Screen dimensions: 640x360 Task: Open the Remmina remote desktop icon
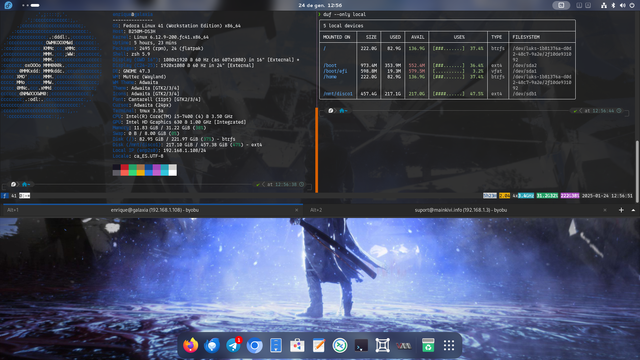[x=340, y=345]
